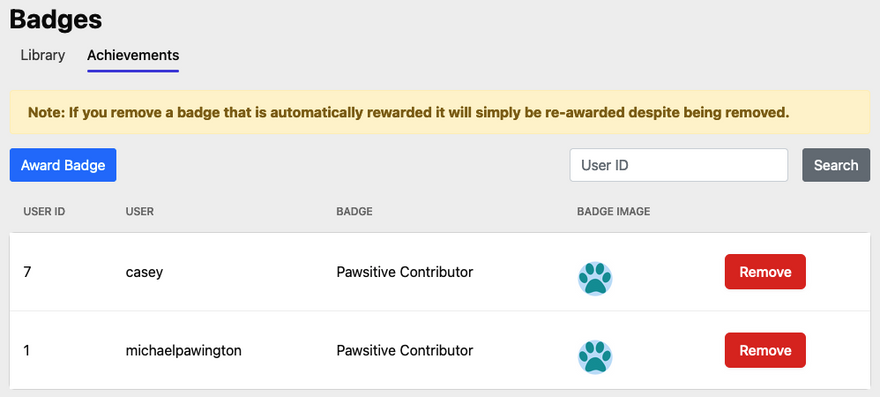This screenshot has height=397, width=880.
Task: Remove casey's Pawsitive Contributor badge
Action: point(765,272)
